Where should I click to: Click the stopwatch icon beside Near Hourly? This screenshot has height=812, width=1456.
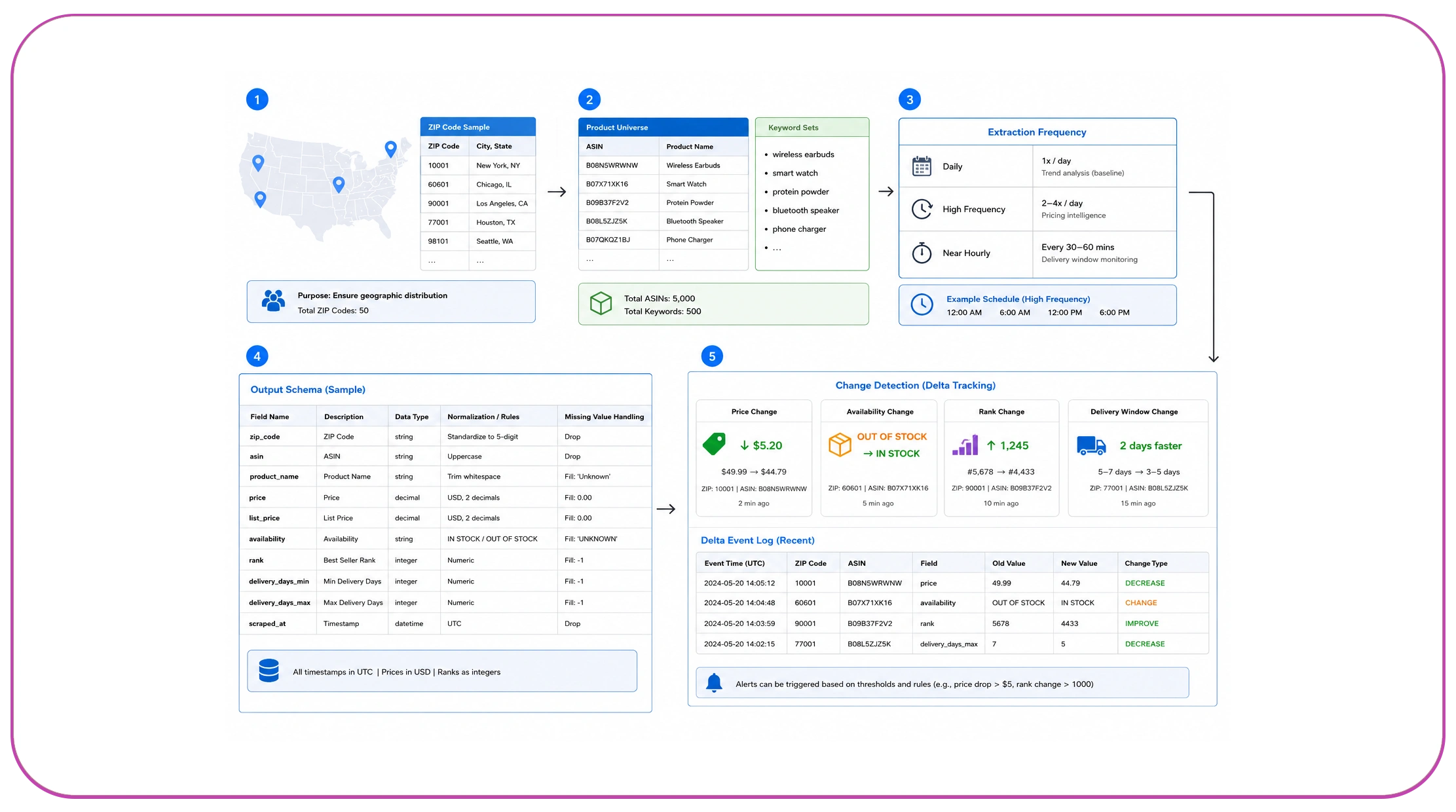tap(922, 253)
